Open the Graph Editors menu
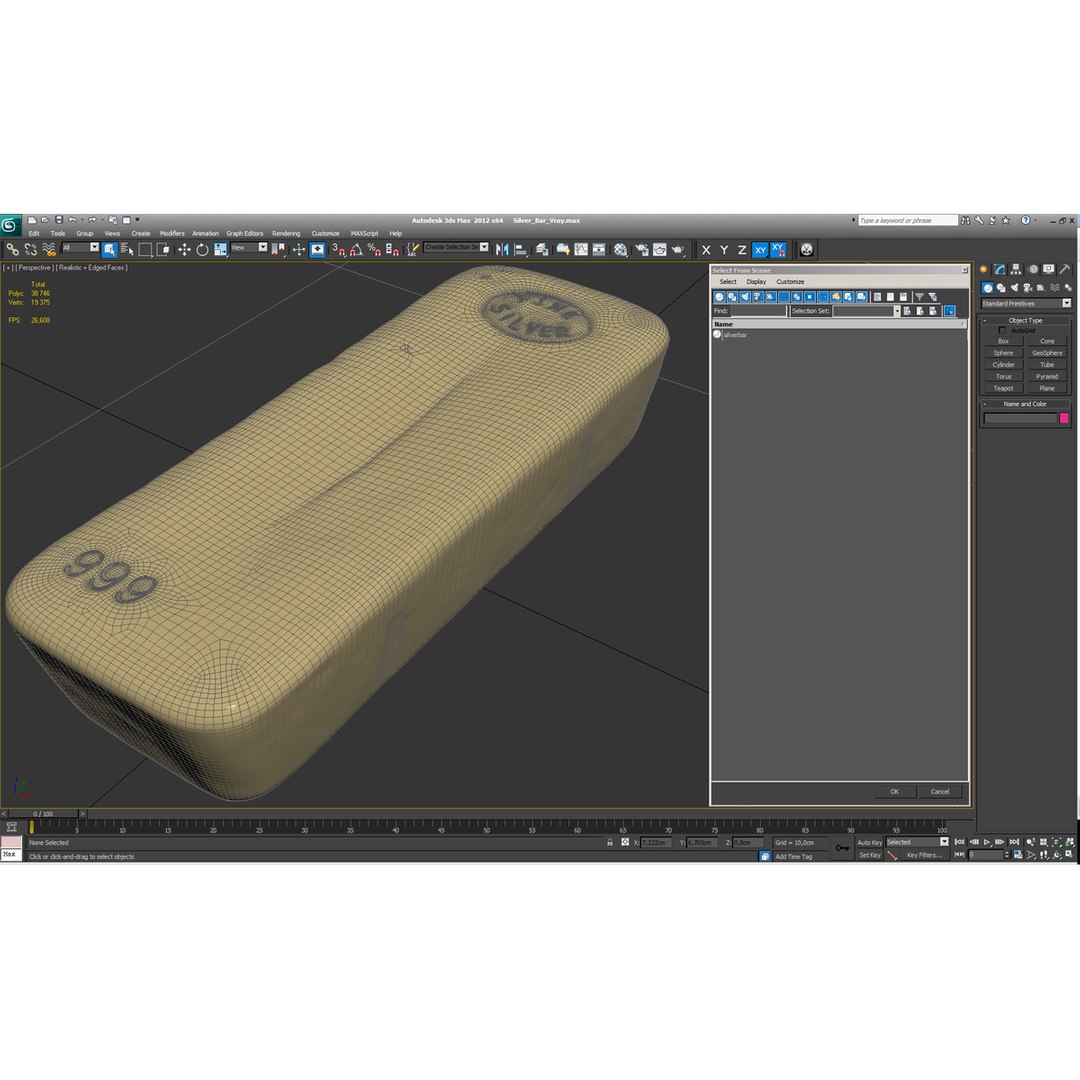1080x1080 pixels. click(x=245, y=233)
